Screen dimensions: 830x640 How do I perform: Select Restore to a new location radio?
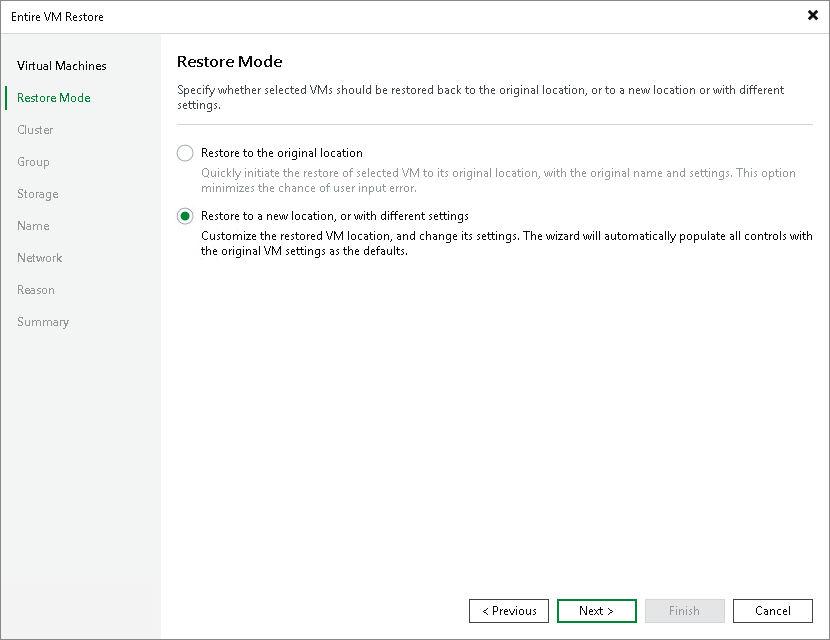pos(185,216)
